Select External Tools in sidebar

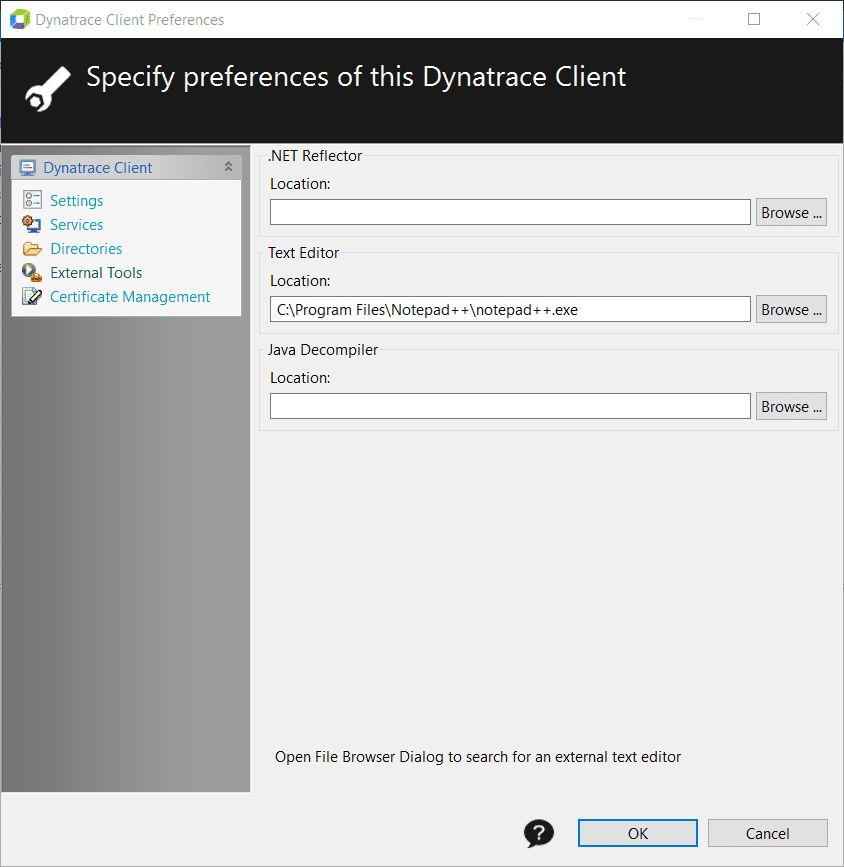(96, 273)
